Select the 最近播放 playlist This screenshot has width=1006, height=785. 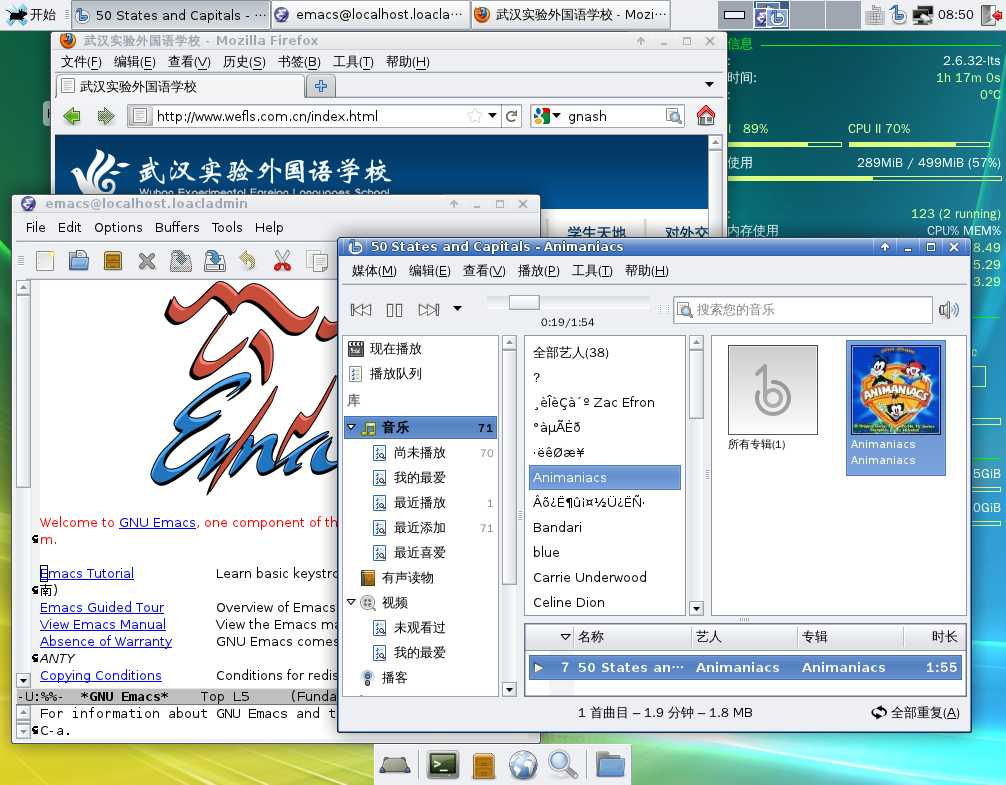click(420, 503)
